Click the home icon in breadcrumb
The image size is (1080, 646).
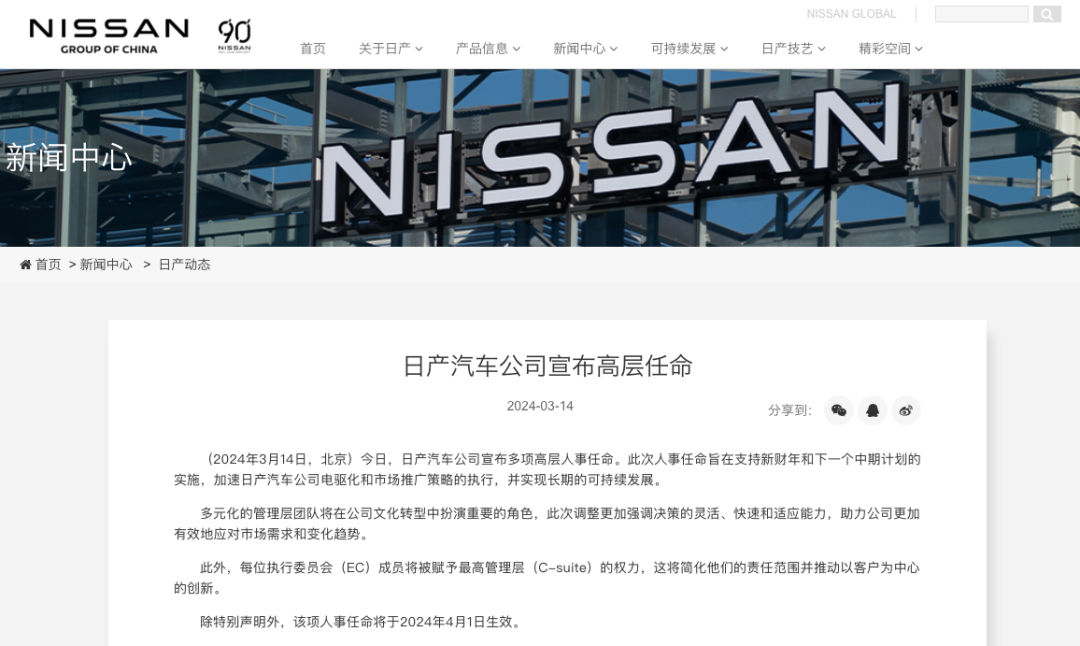[x=25, y=264]
